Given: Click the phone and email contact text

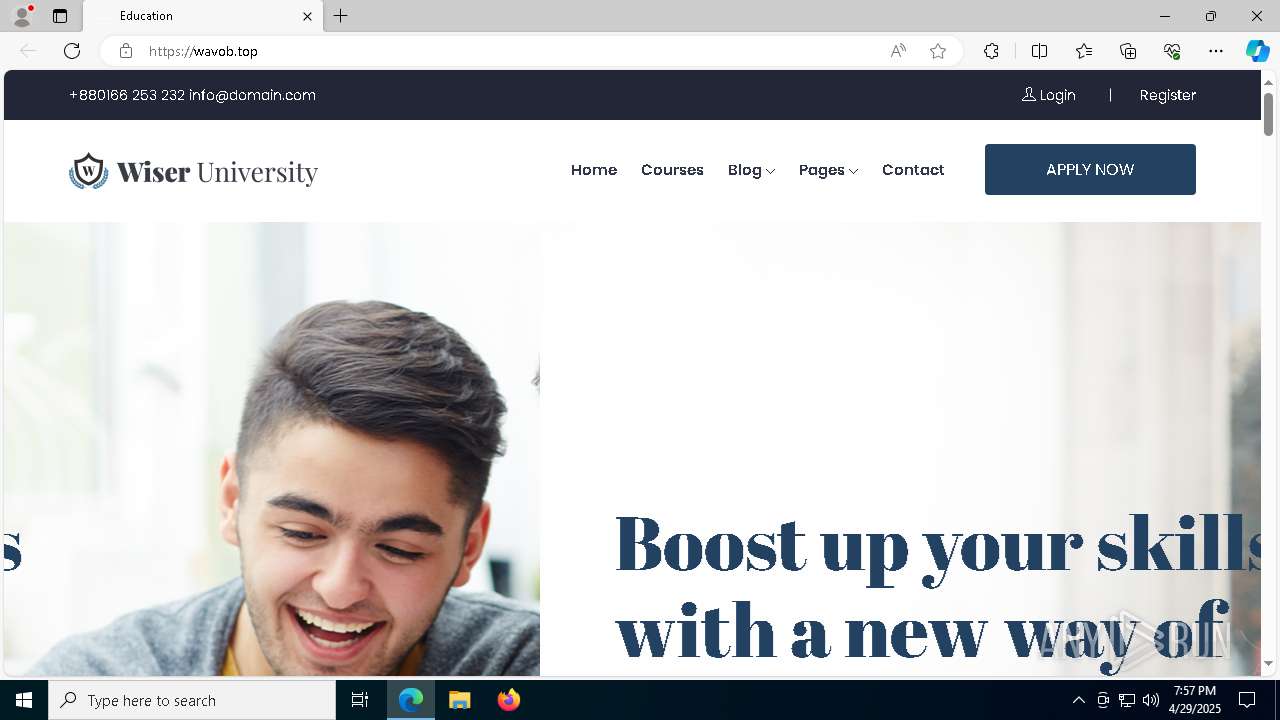Looking at the screenshot, I should tap(192, 95).
